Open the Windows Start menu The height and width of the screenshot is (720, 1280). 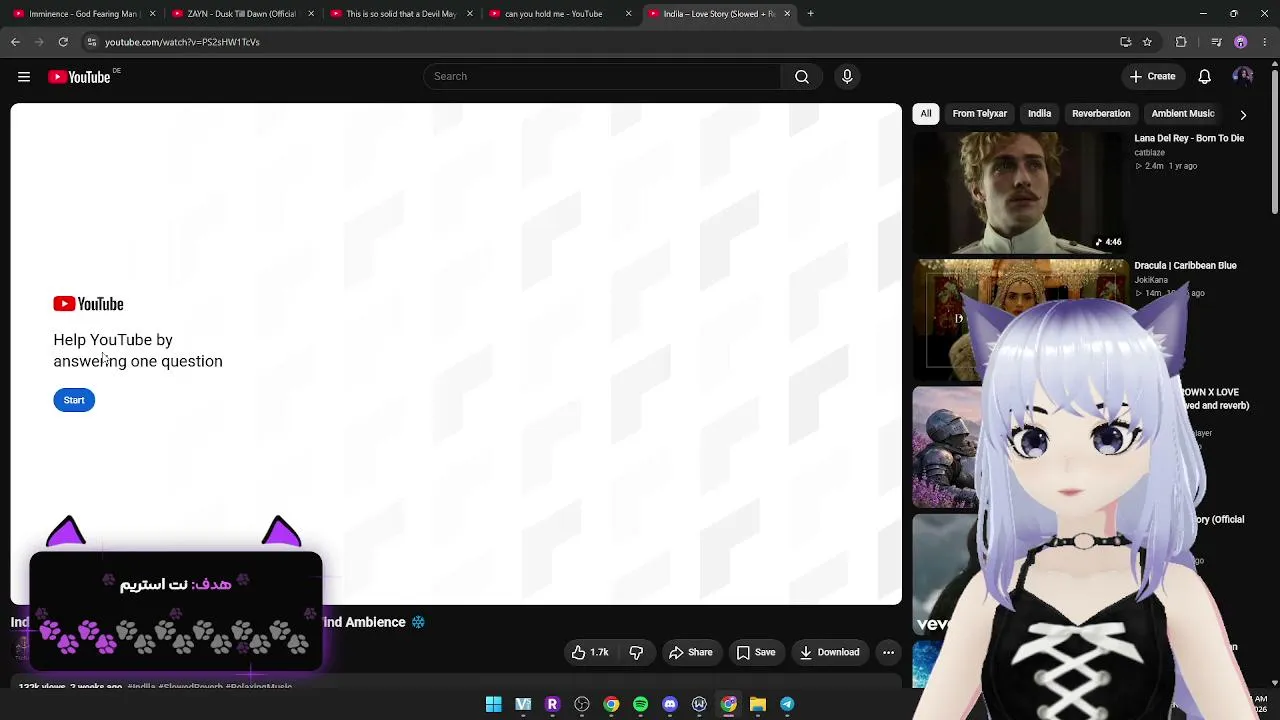tap(494, 705)
